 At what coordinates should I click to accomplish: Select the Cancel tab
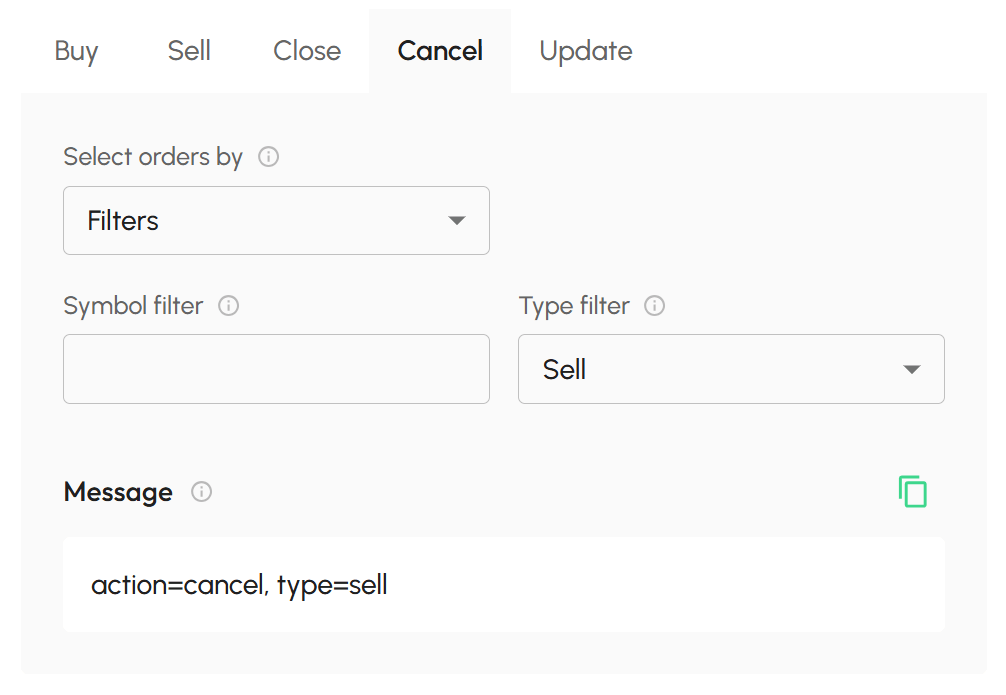[x=440, y=51]
